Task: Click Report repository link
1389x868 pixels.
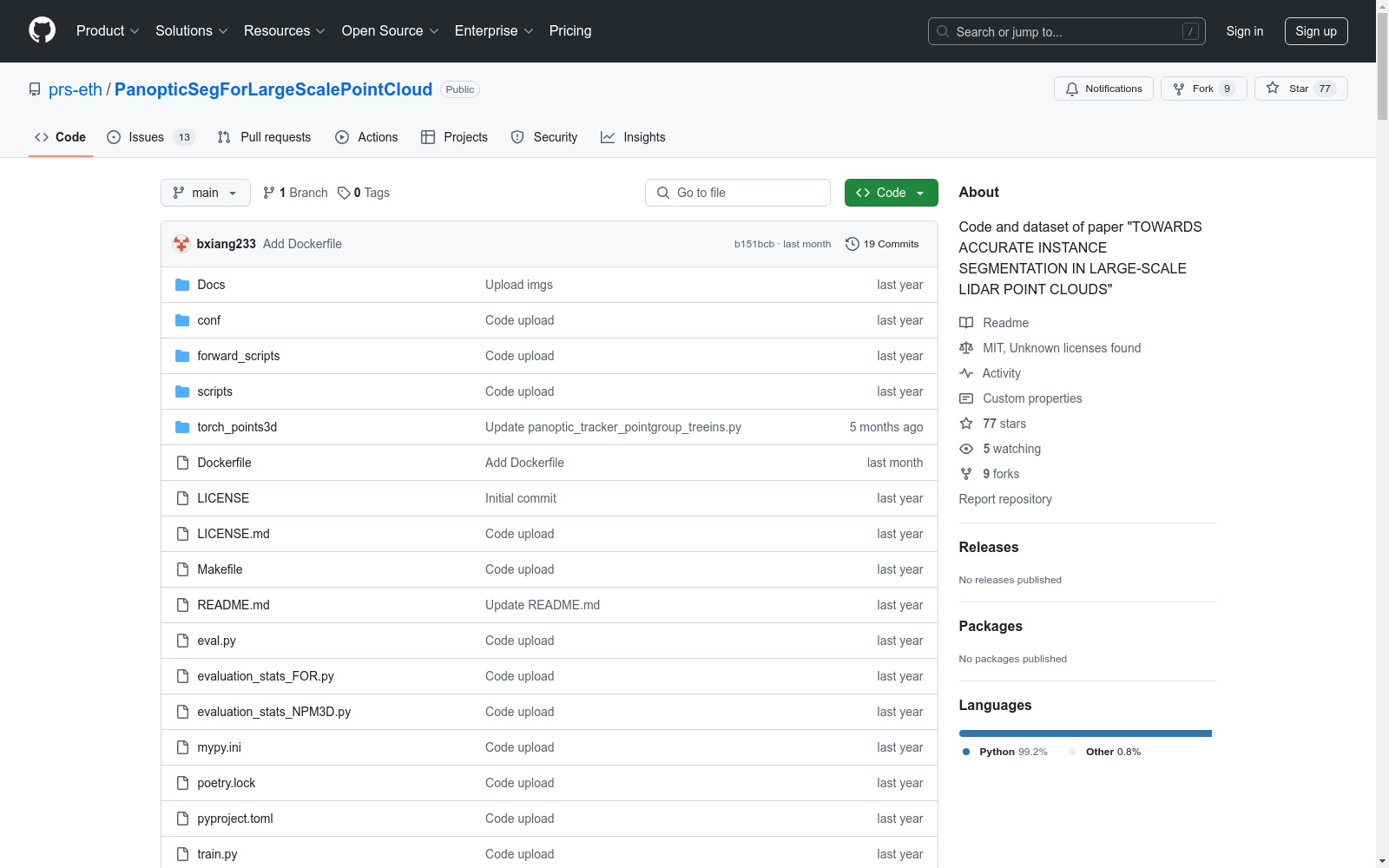Action: point(1005,499)
